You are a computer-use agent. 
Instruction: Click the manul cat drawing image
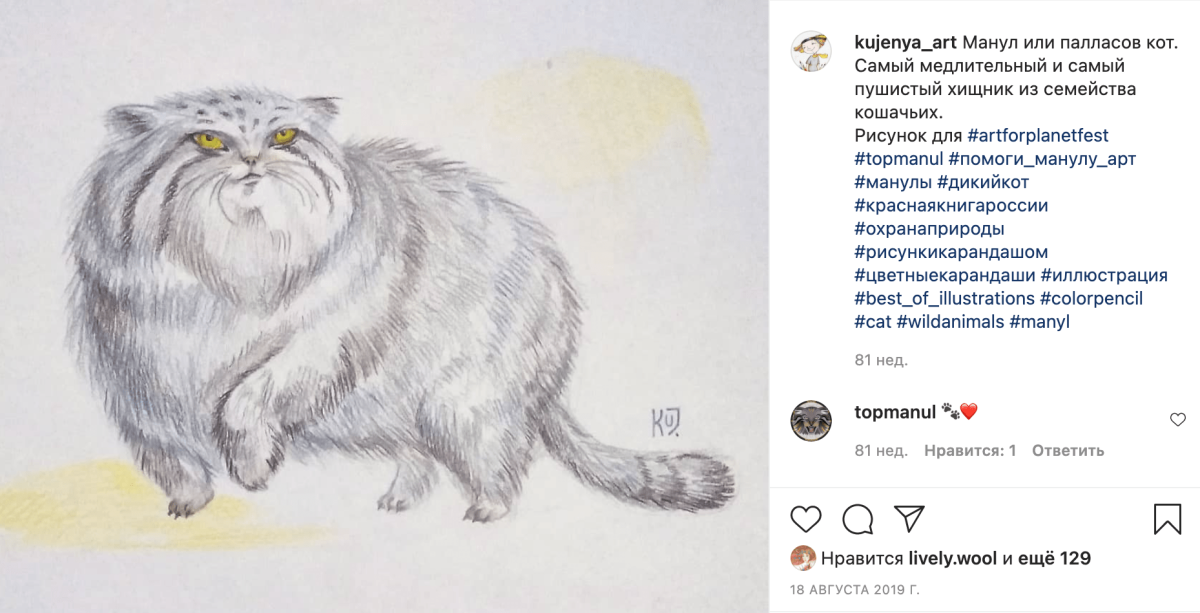click(384, 306)
